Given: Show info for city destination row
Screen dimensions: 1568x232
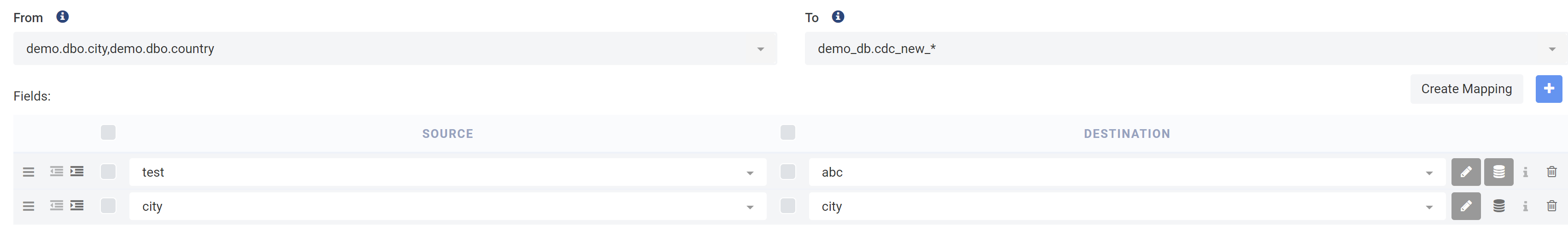Looking at the screenshot, I should click(x=1525, y=207).
